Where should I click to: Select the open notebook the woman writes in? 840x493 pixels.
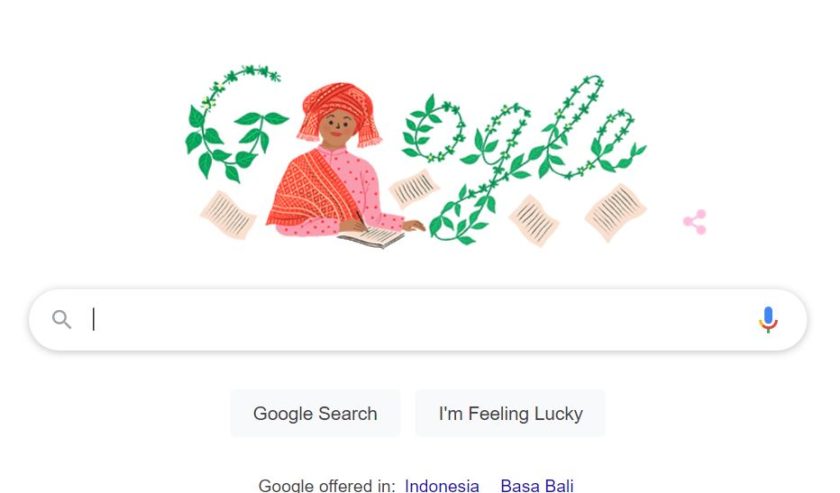tap(371, 236)
